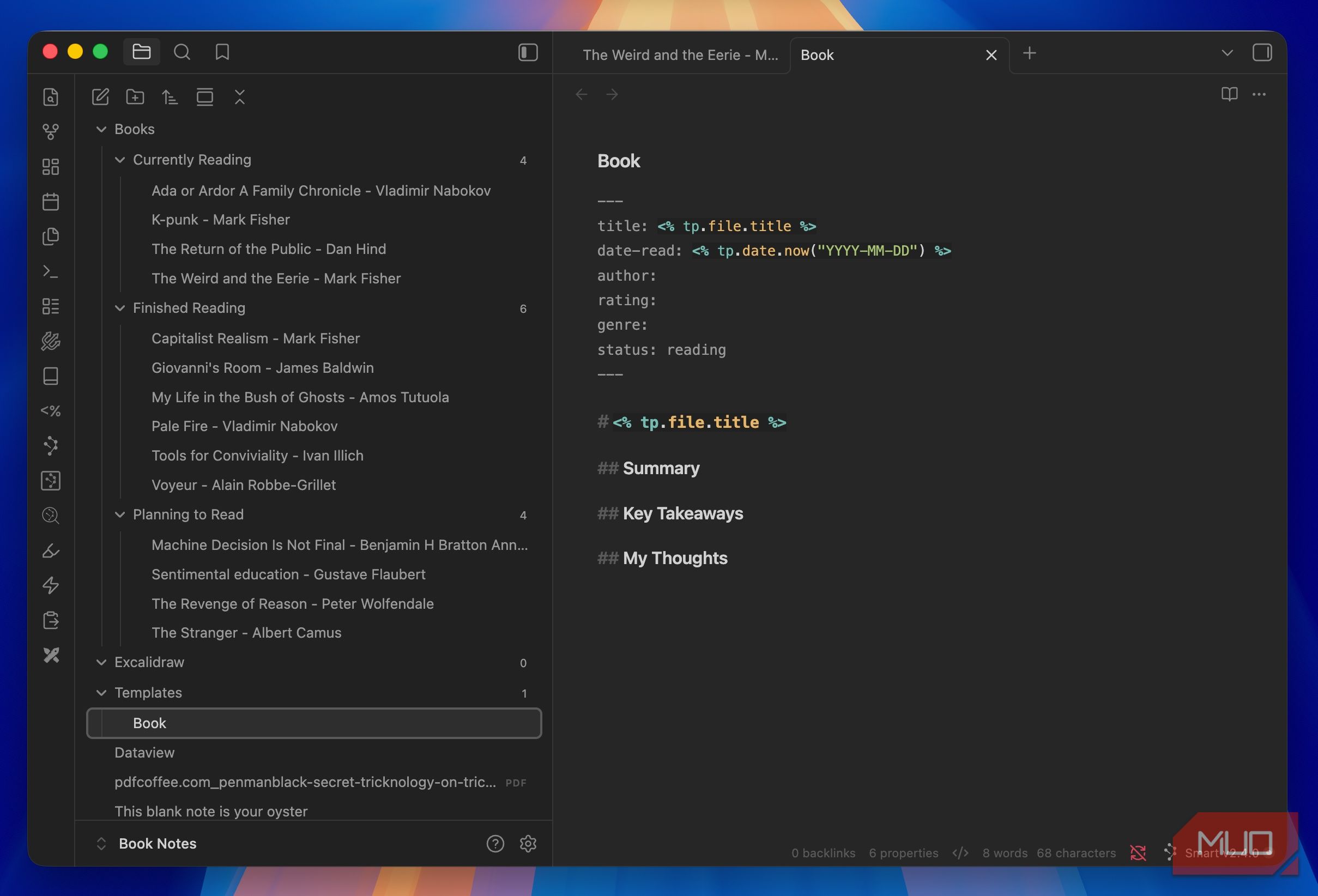
Task: Open command palette terminal icon
Action: (51, 271)
